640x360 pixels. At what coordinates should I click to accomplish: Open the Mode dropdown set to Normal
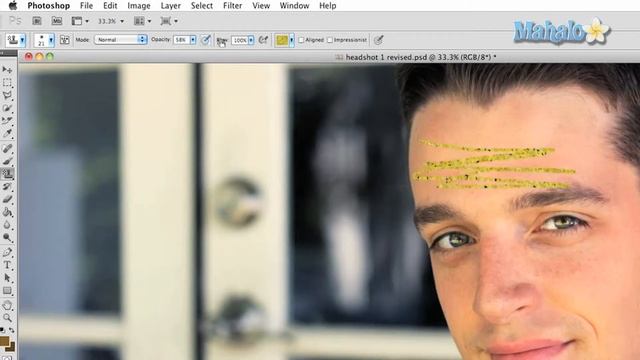click(120, 40)
